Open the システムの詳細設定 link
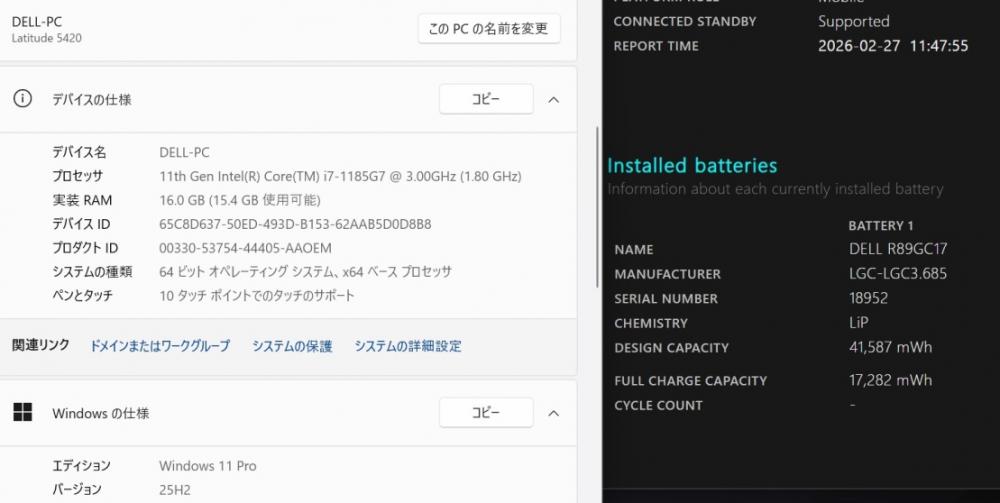Image resolution: width=1000 pixels, height=503 pixels. point(408,346)
